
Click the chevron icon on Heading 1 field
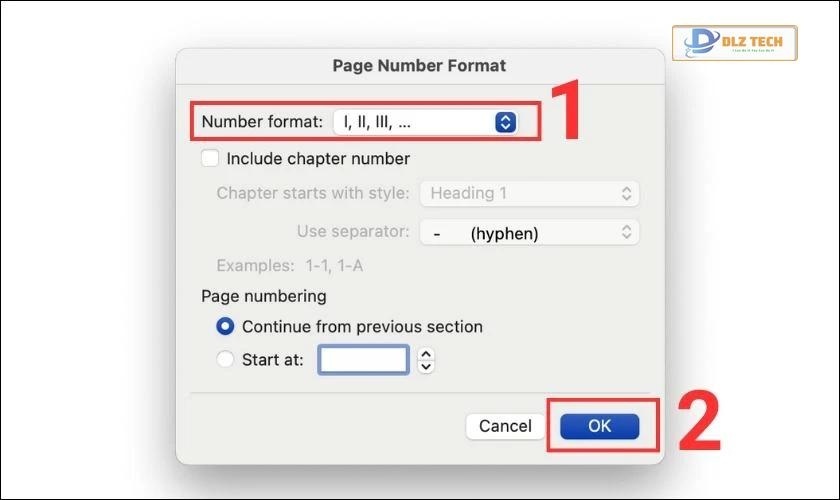pos(627,193)
